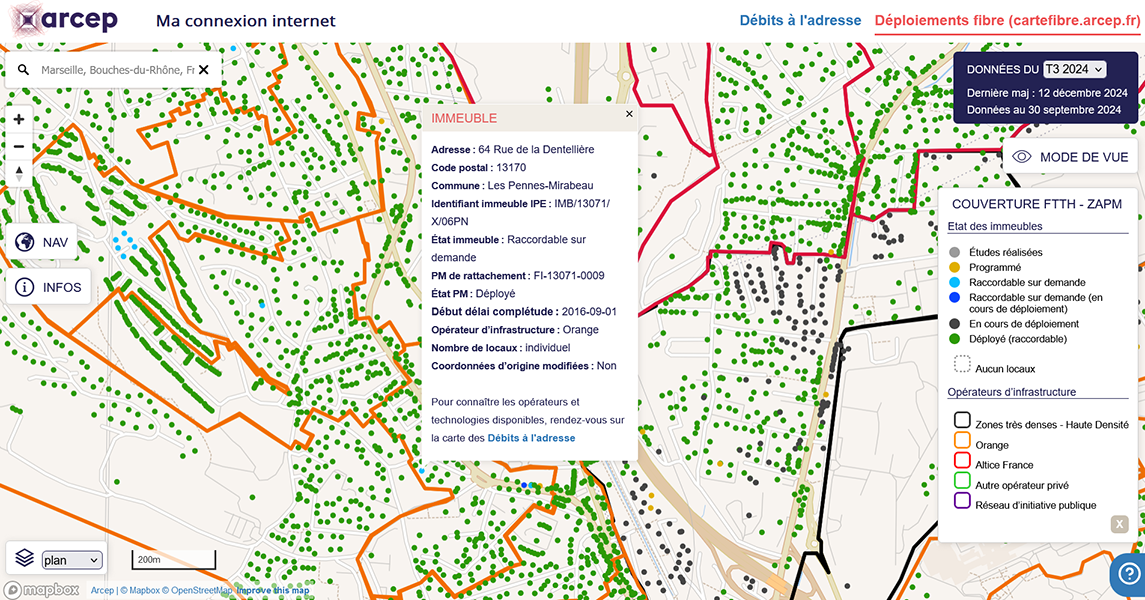The width and height of the screenshot is (1145, 600).
Task: Reset map compass orientation
Action: point(19,173)
